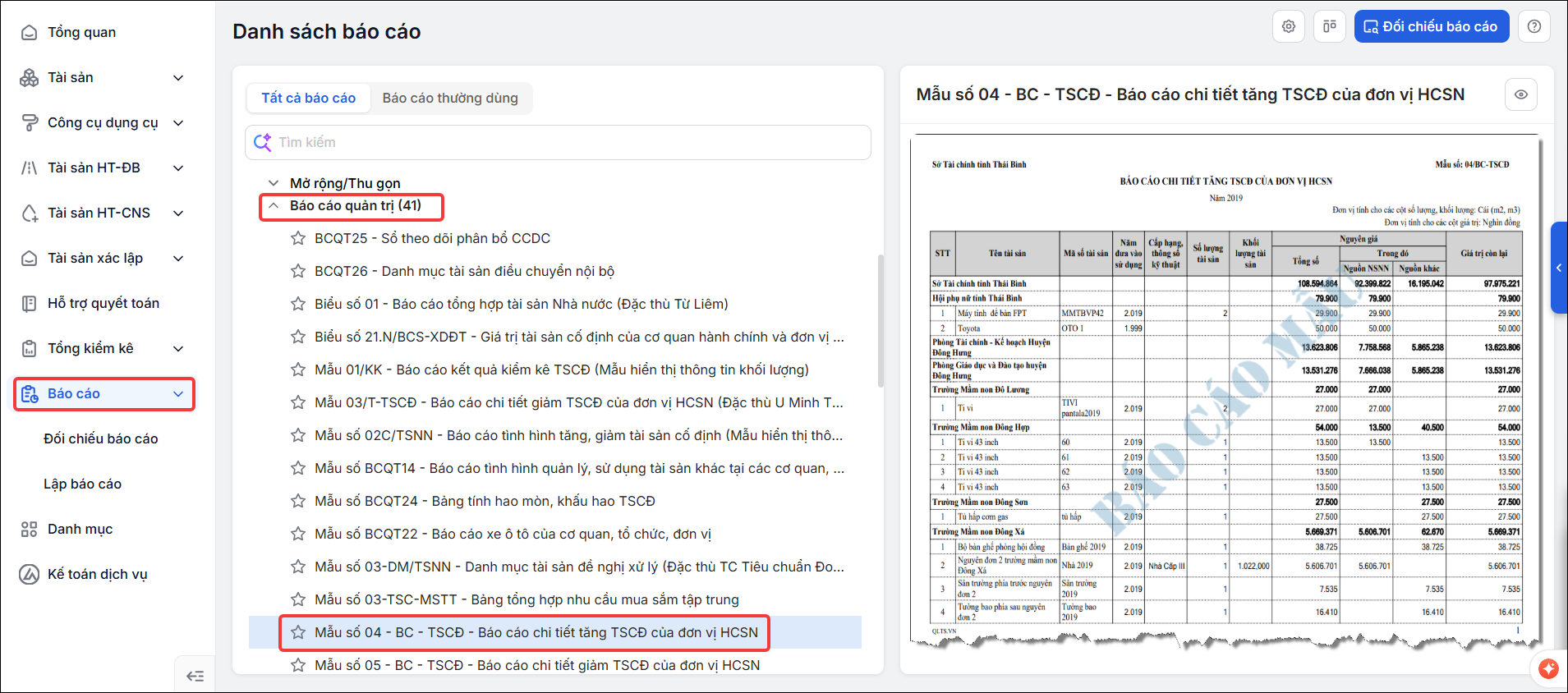Open Đối chiếu báo cáo submenu item
1568x693 pixels.
(x=101, y=439)
